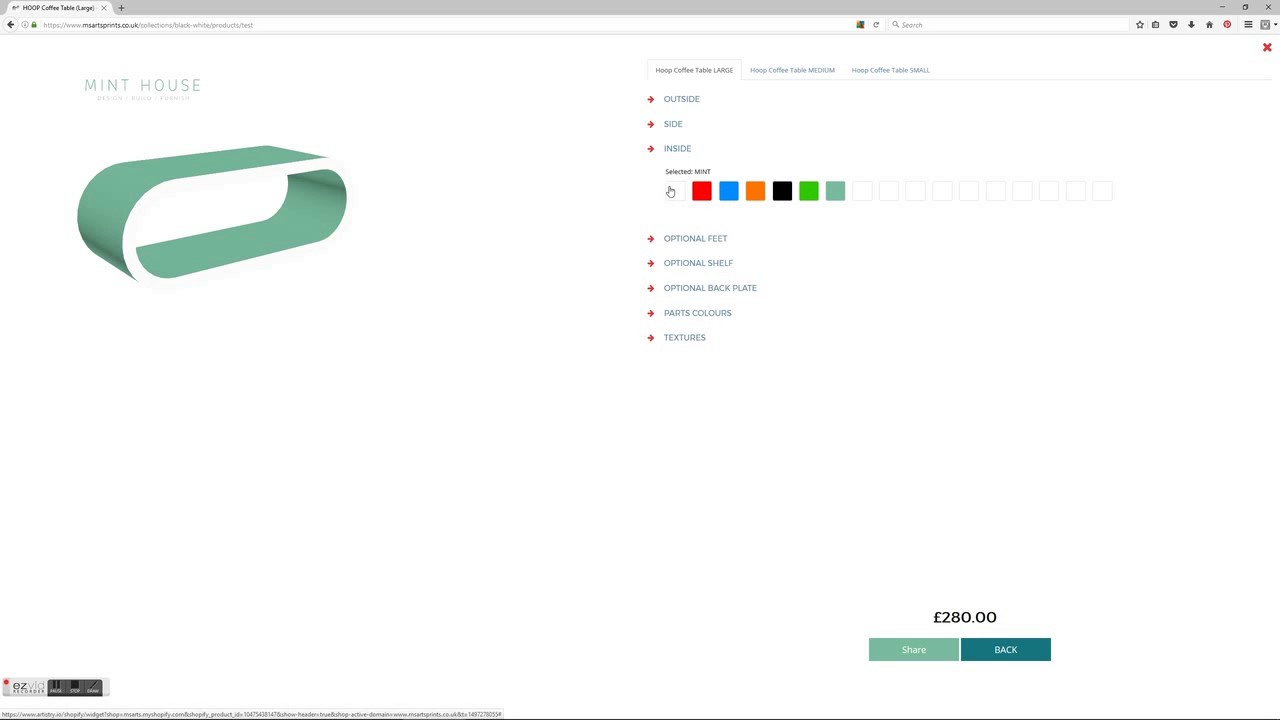1280x720 pixels.
Task: Click the Share button
Action: [914, 650]
